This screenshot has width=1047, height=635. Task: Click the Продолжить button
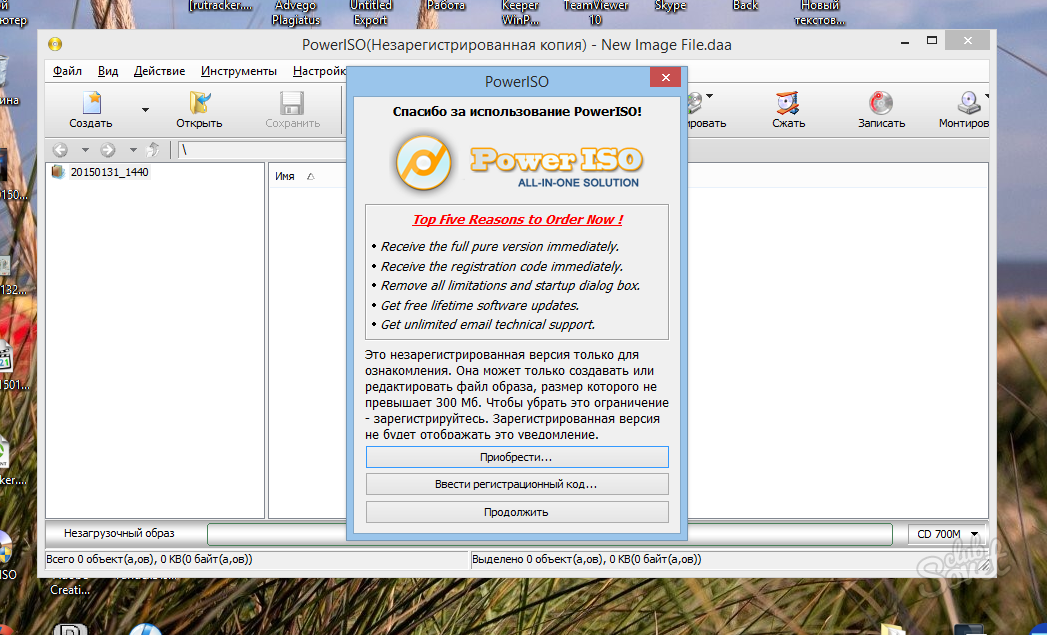[517, 512]
